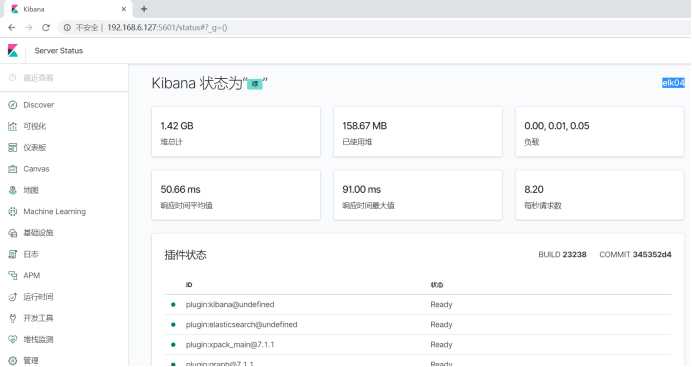This screenshot has height=367, width=692.
Task: Click the green dot beside plugin:elasticsearch@undefined
Action: pyautogui.click(x=173, y=325)
